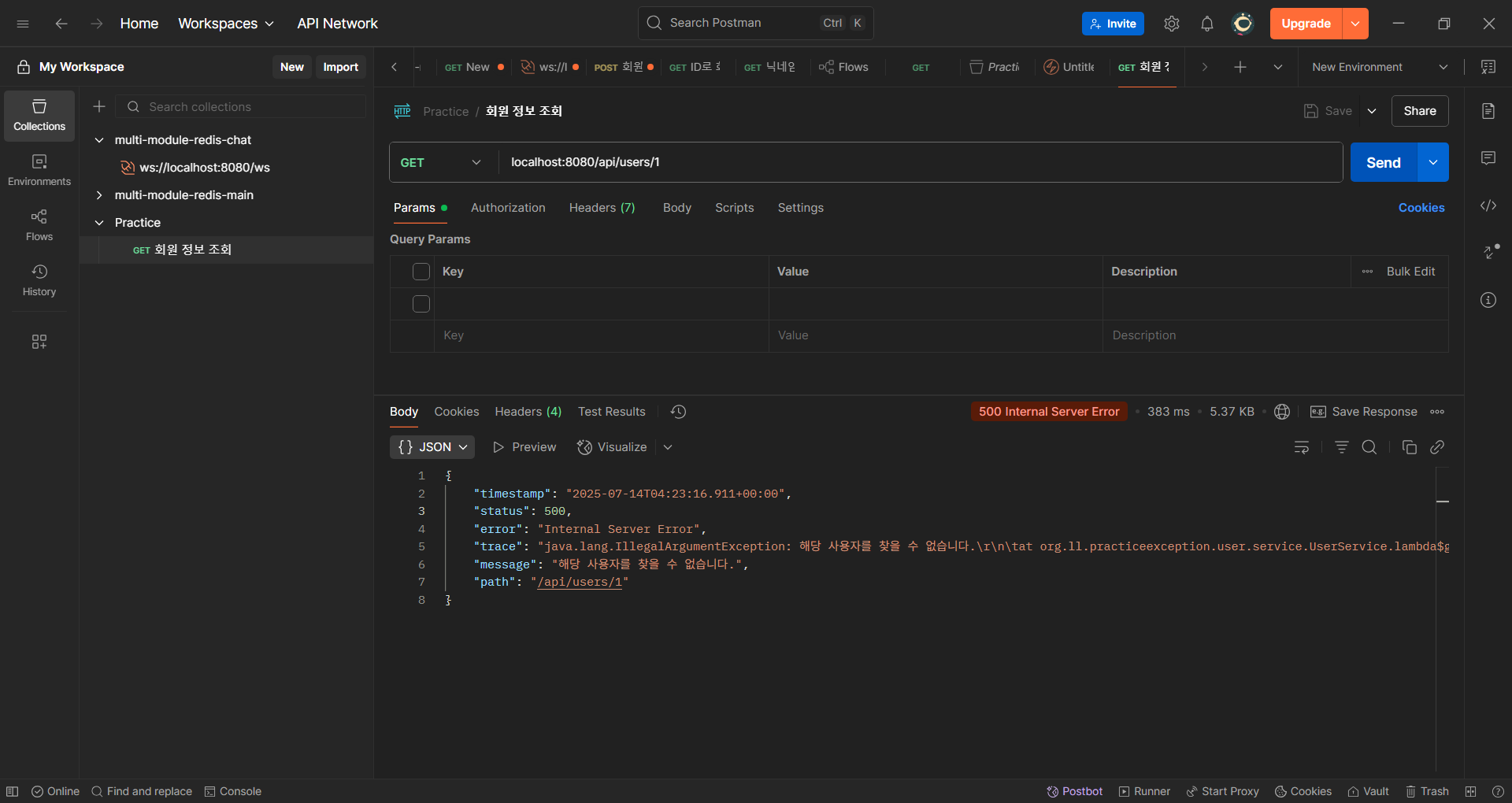This screenshot has height=803, width=1512.
Task: Filter the response body
Action: tap(1342, 447)
